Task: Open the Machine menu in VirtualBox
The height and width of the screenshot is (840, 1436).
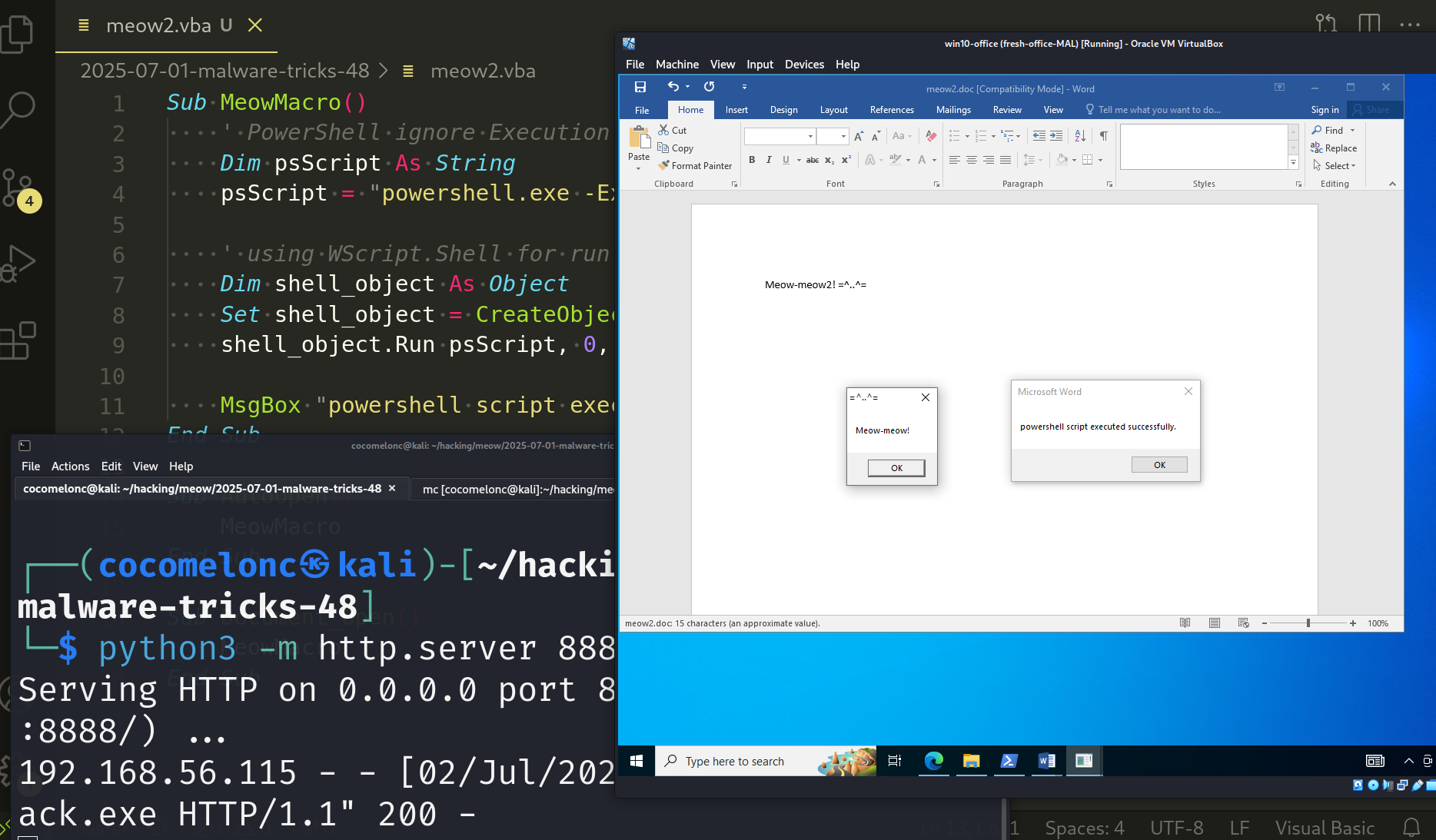Action: [677, 65]
